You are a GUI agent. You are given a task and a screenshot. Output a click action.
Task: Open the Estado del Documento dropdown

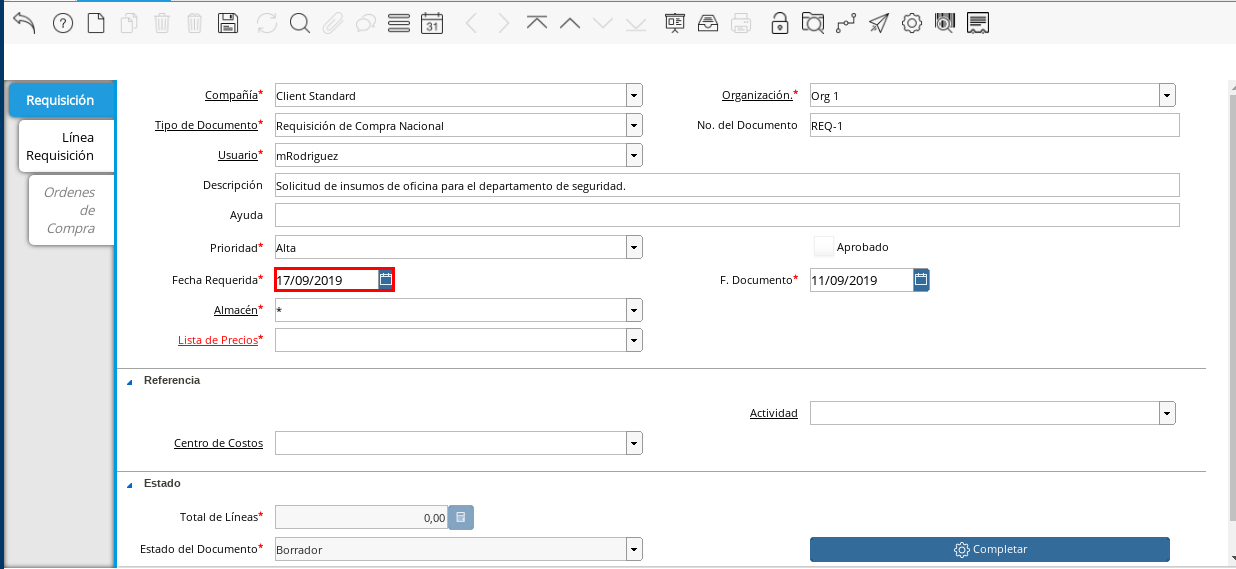pos(634,549)
